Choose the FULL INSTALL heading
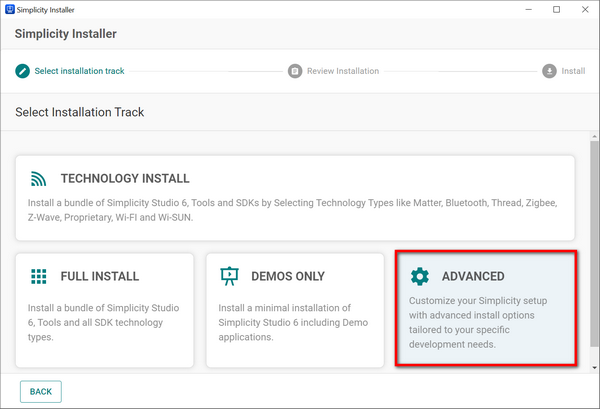This screenshot has height=409, width=600. [100, 276]
